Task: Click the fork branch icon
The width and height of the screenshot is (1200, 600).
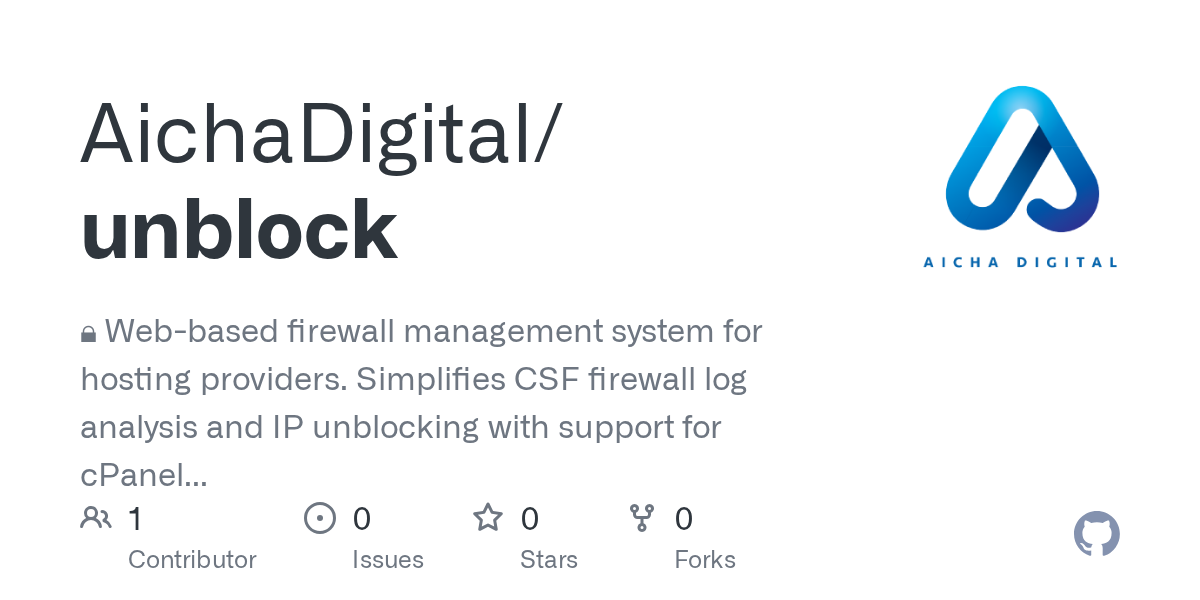Action: pyautogui.click(x=642, y=518)
